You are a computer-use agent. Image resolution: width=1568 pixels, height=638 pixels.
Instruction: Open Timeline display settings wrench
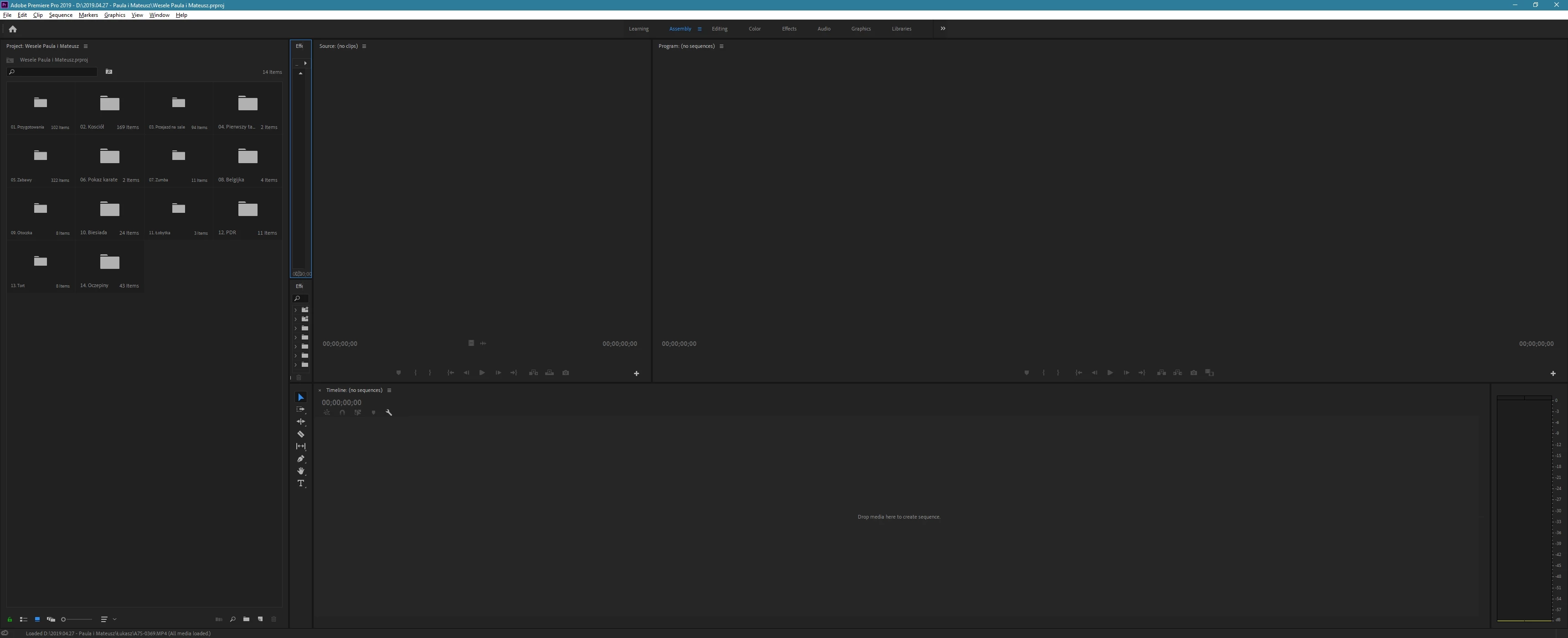(x=389, y=413)
